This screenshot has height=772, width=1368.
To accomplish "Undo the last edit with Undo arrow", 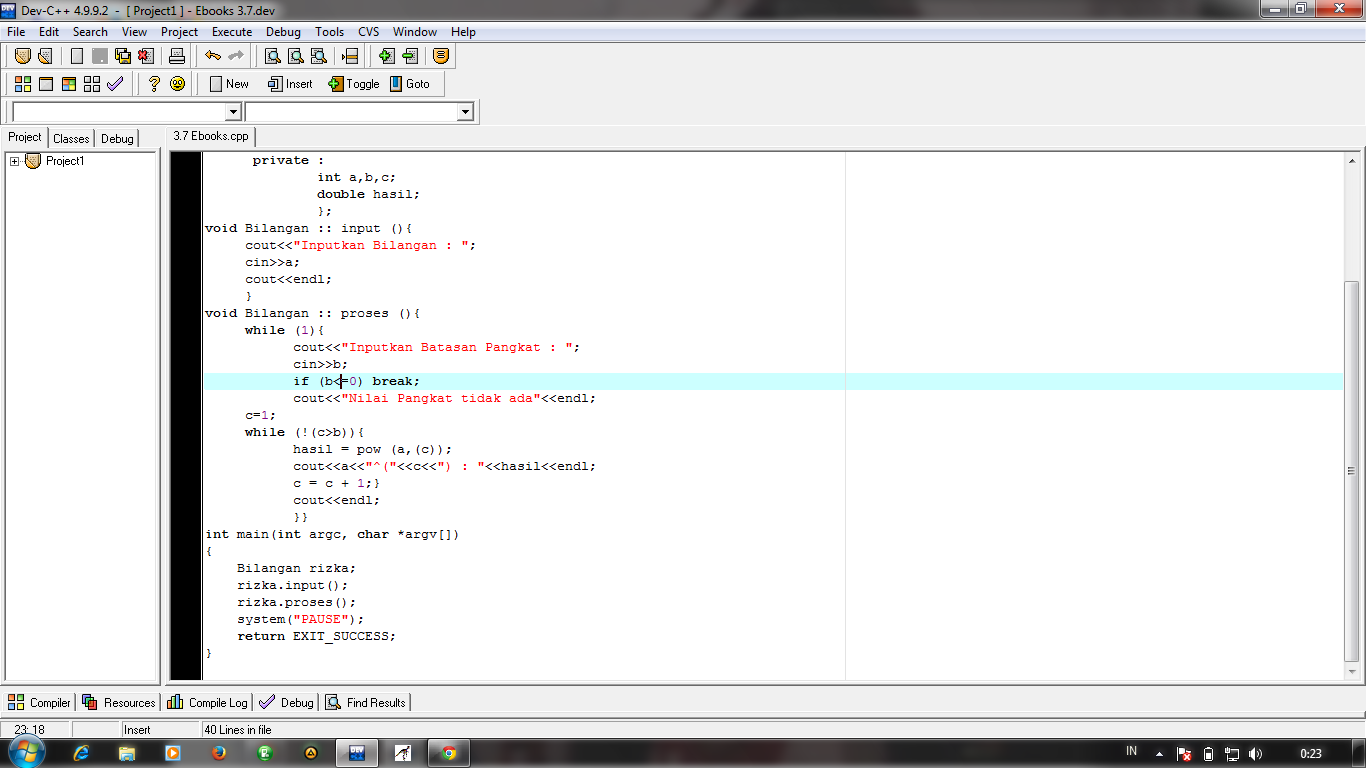I will pyautogui.click(x=211, y=56).
